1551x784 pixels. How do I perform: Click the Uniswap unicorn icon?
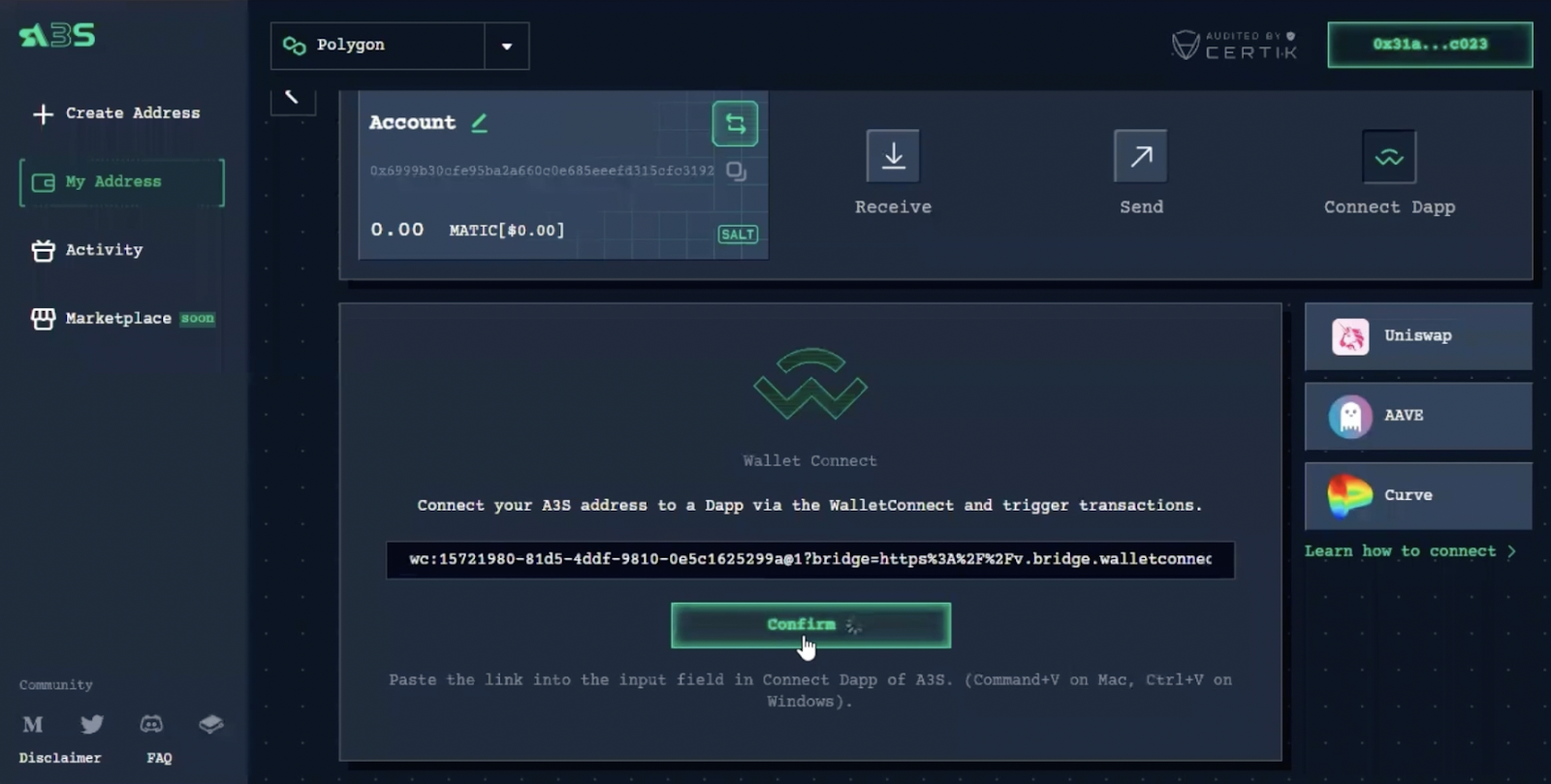click(1350, 337)
